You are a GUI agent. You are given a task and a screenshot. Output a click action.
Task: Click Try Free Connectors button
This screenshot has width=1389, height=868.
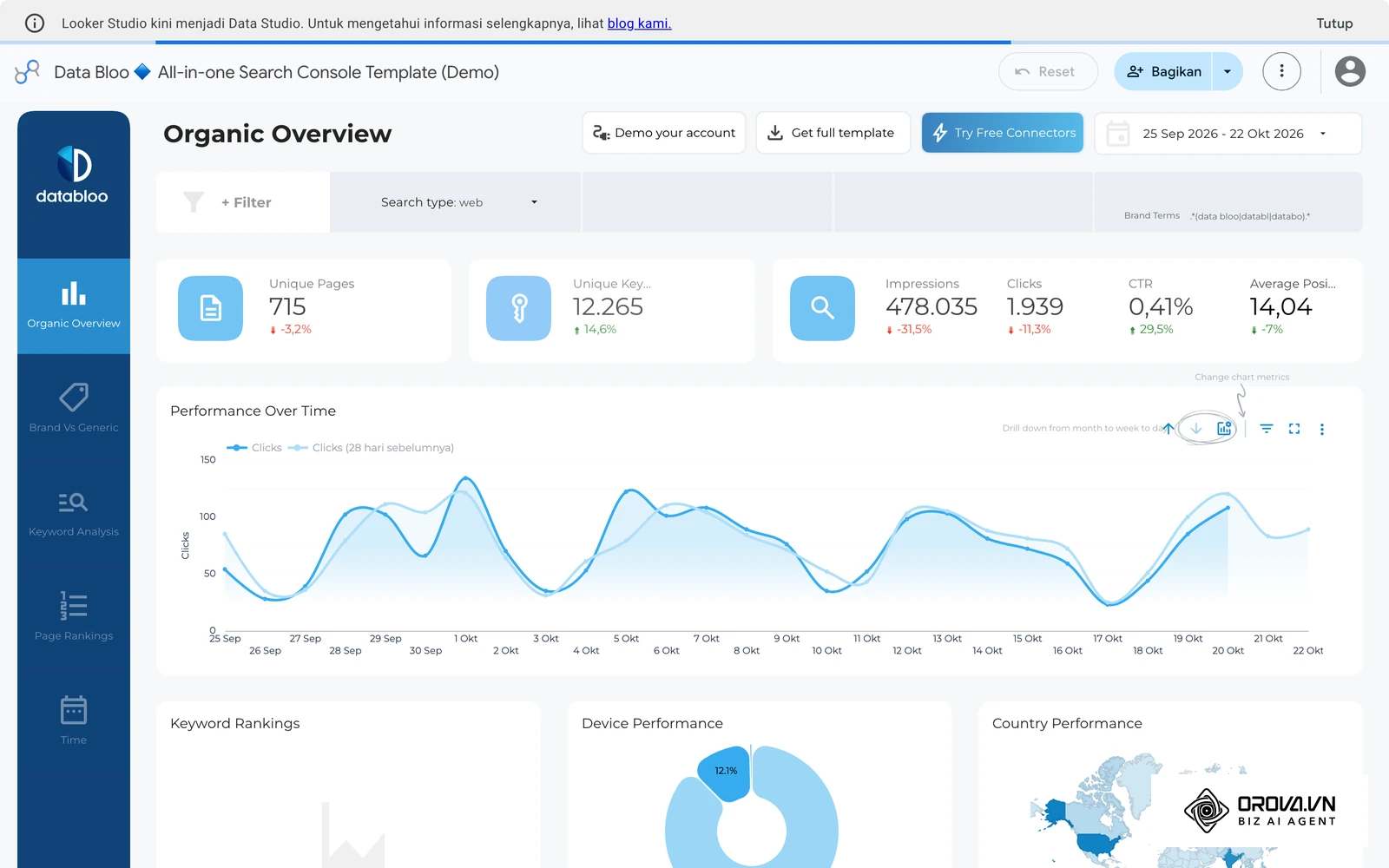(x=1003, y=133)
